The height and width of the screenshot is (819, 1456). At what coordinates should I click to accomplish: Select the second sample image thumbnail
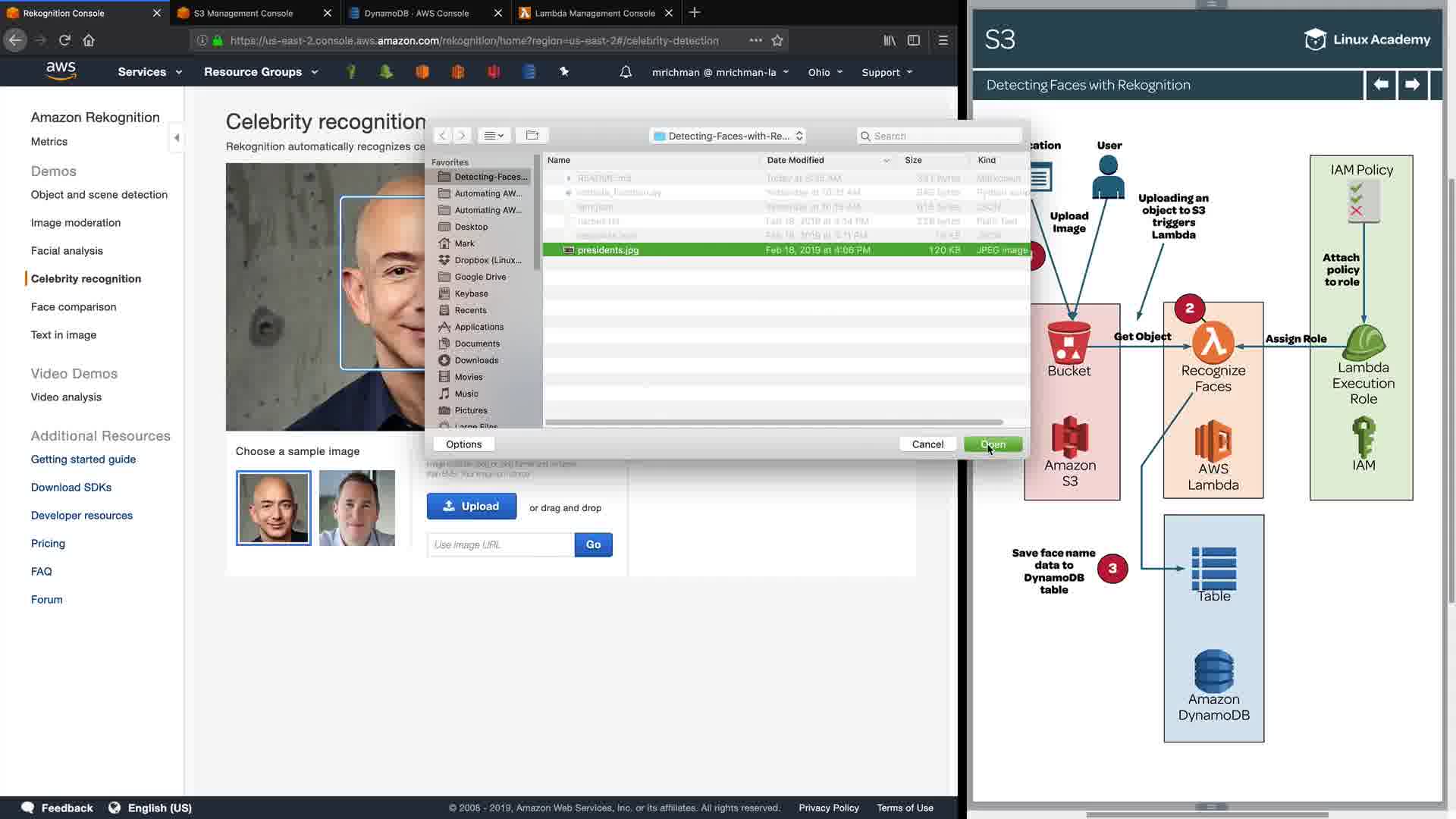[356, 508]
